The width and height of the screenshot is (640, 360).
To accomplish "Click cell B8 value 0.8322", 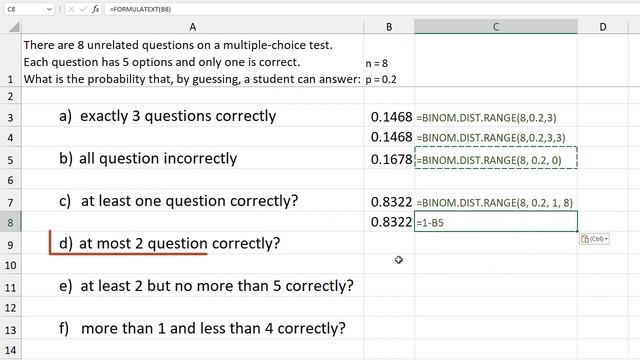I will click(x=389, y=222).
